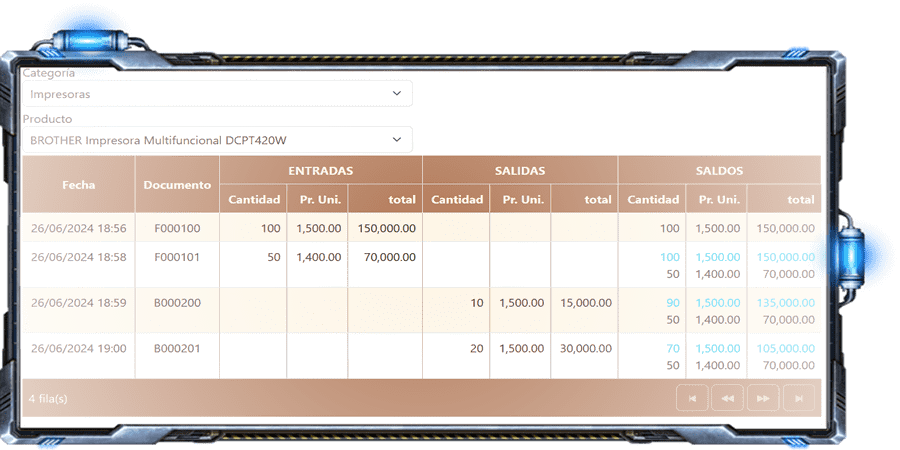Click Pr. Uni. header under SALIDAS

point(521,199)
